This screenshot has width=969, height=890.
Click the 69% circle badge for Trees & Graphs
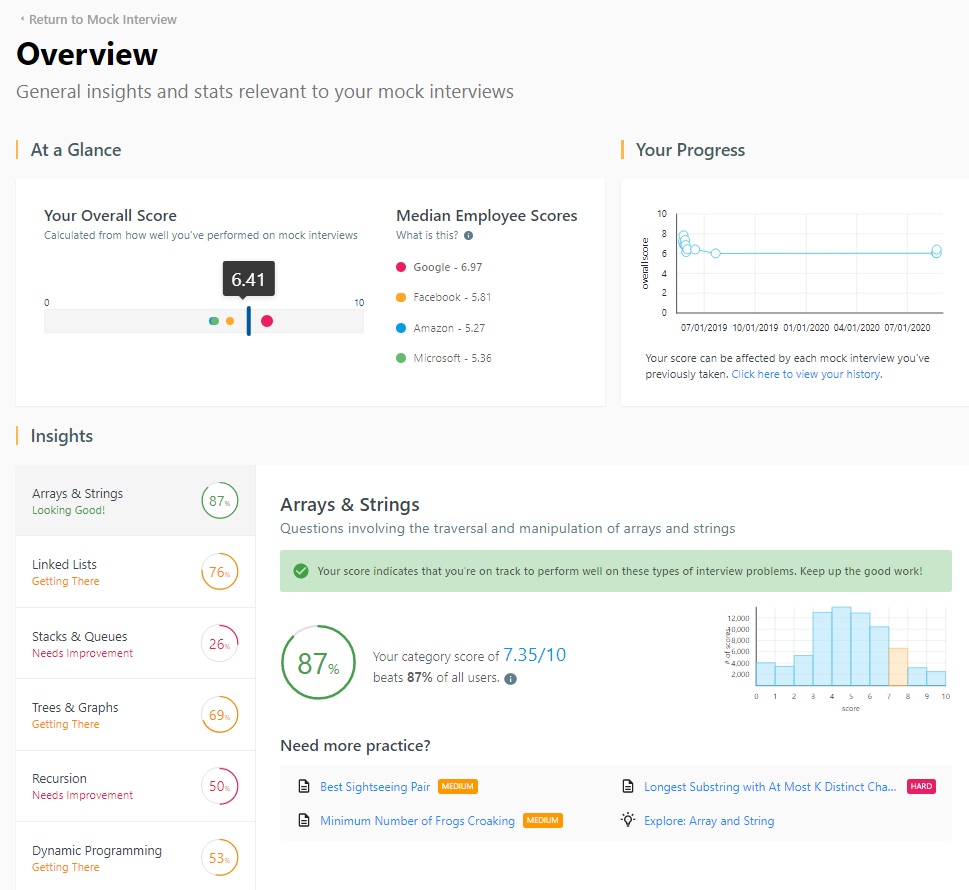coord(219,714)
